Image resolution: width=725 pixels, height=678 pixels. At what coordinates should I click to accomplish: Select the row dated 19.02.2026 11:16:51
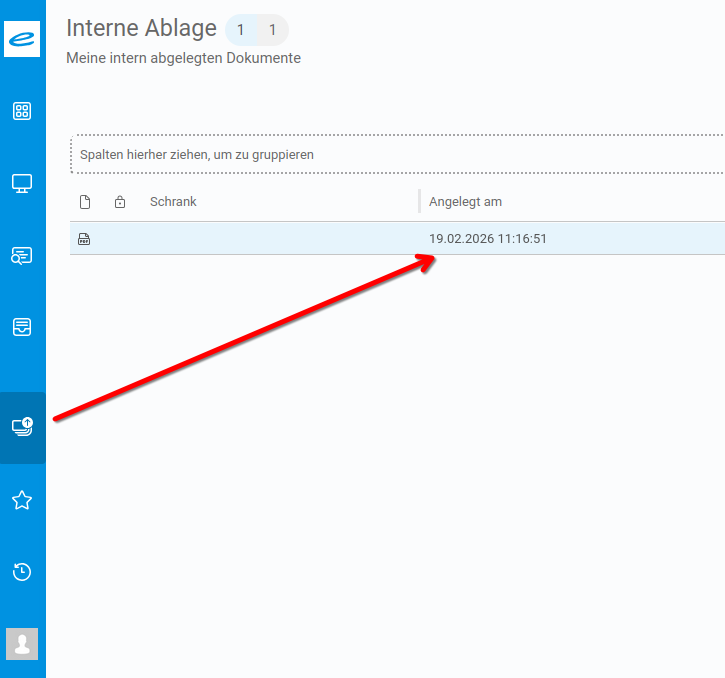487,239
